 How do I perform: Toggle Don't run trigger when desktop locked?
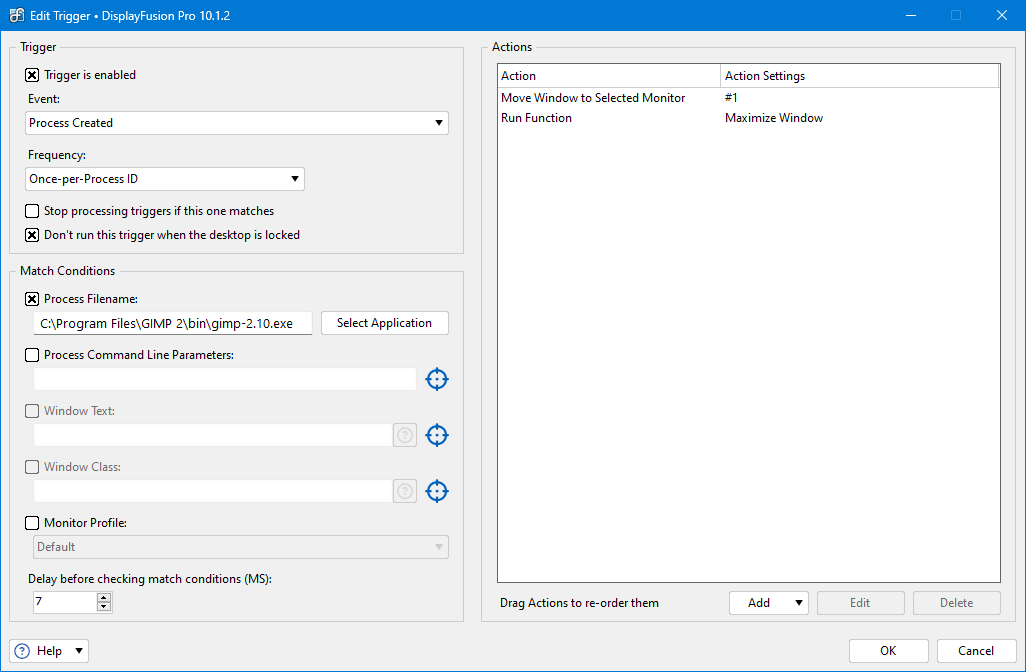pyautogui.click(x=33, y=235)
